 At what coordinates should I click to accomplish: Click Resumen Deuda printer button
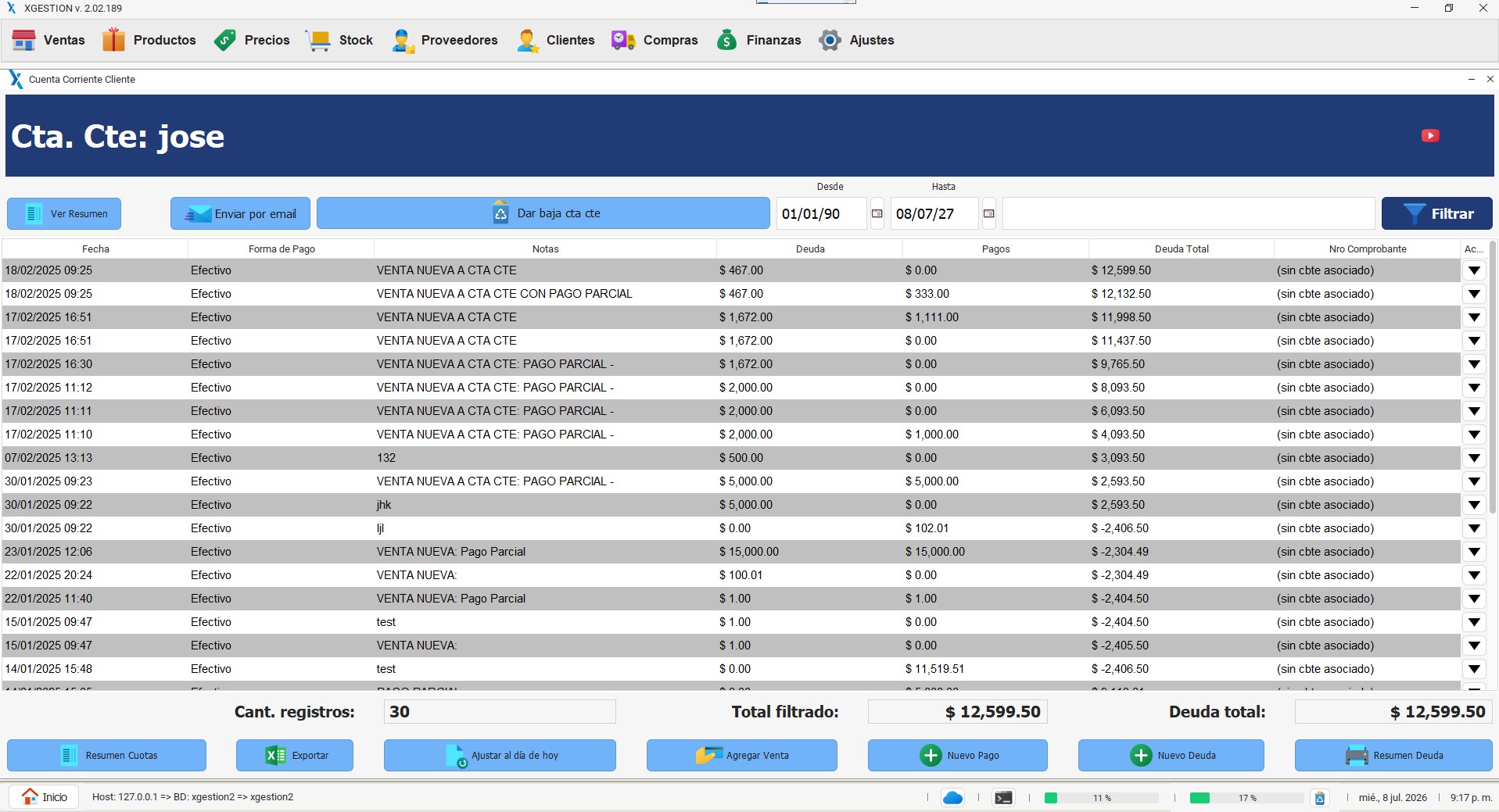[x=1393, y=756]
